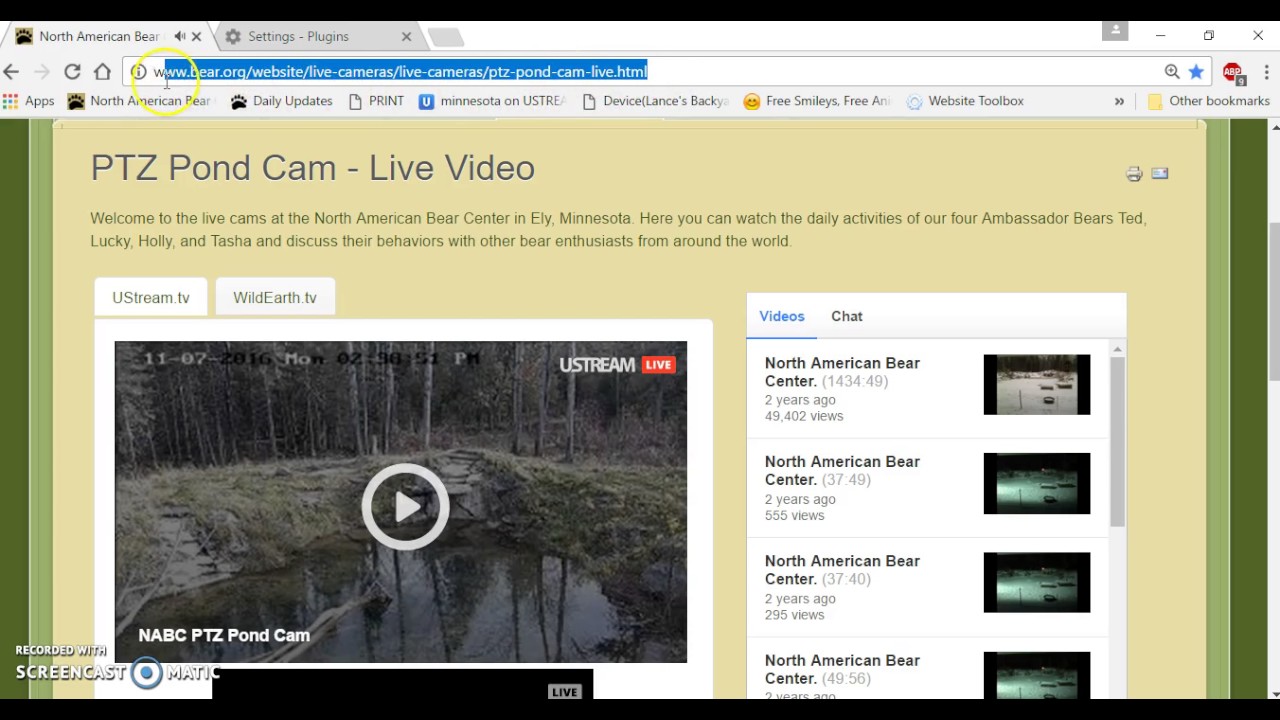Close the North American Bear tab
Screen dimensions: 1280x720
pyautogui.click(x=196, y=36)
